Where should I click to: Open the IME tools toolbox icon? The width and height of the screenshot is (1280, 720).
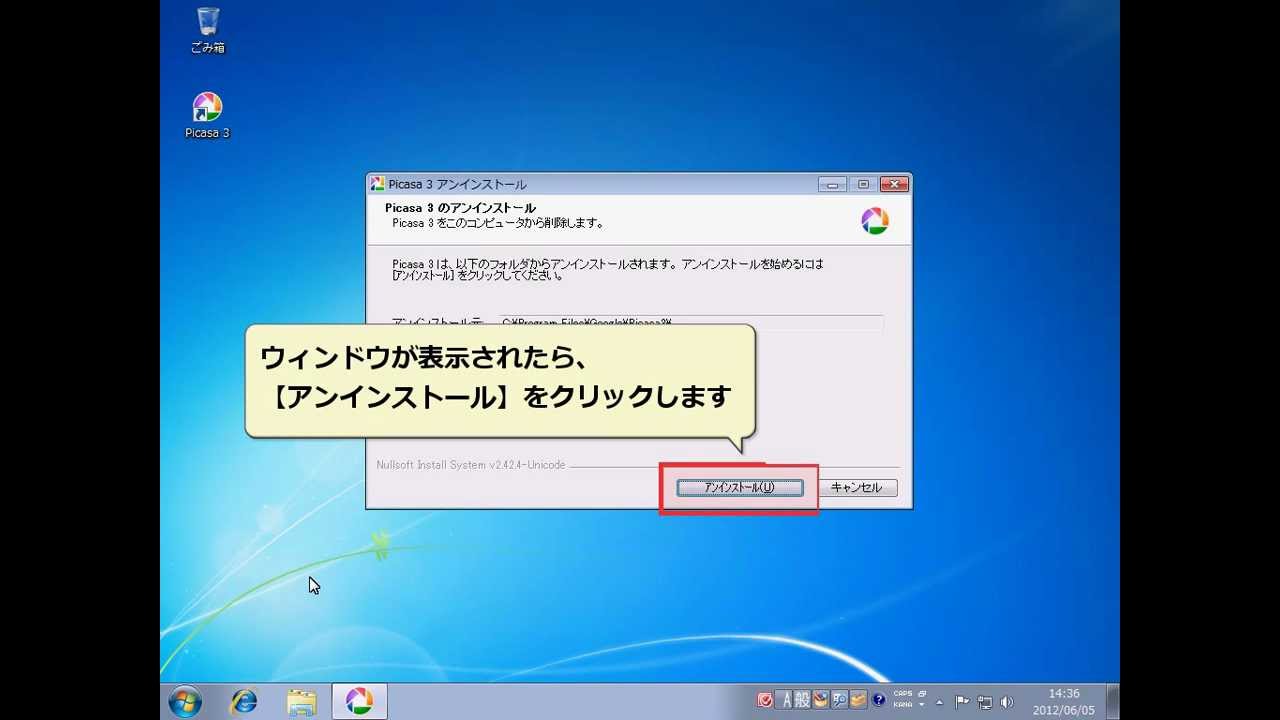(x=858, y=700)
